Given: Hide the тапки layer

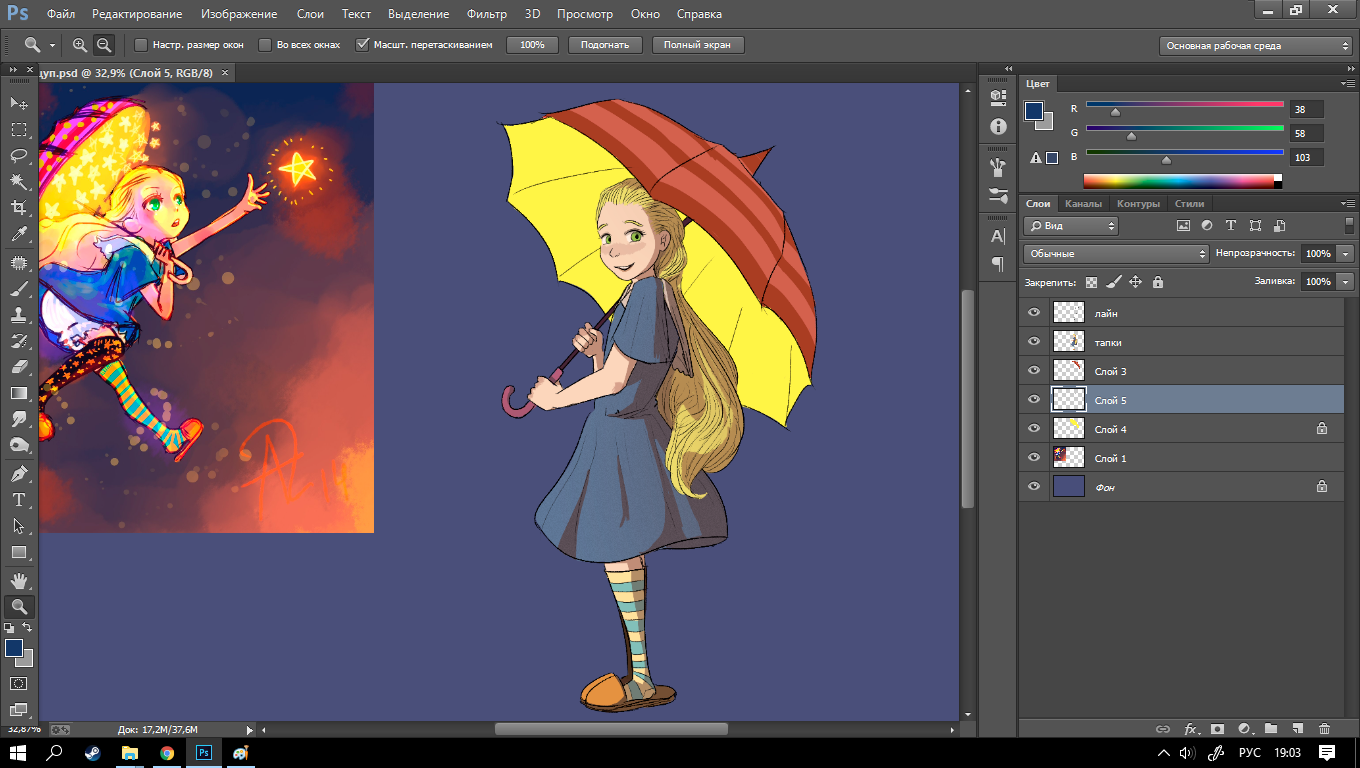Looking at the screenshot, I should tap(1034, 342).
